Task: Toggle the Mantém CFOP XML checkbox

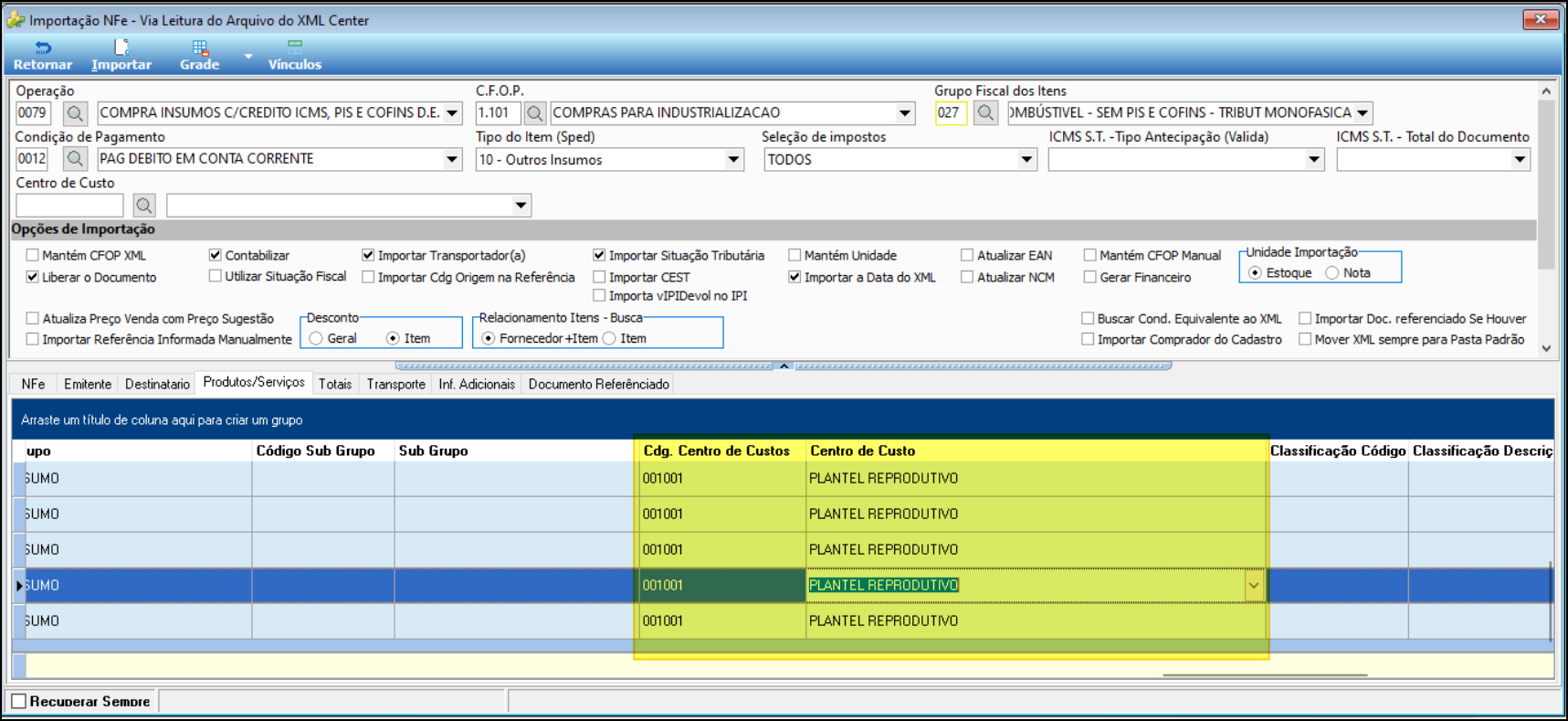Action: [33, 256]
